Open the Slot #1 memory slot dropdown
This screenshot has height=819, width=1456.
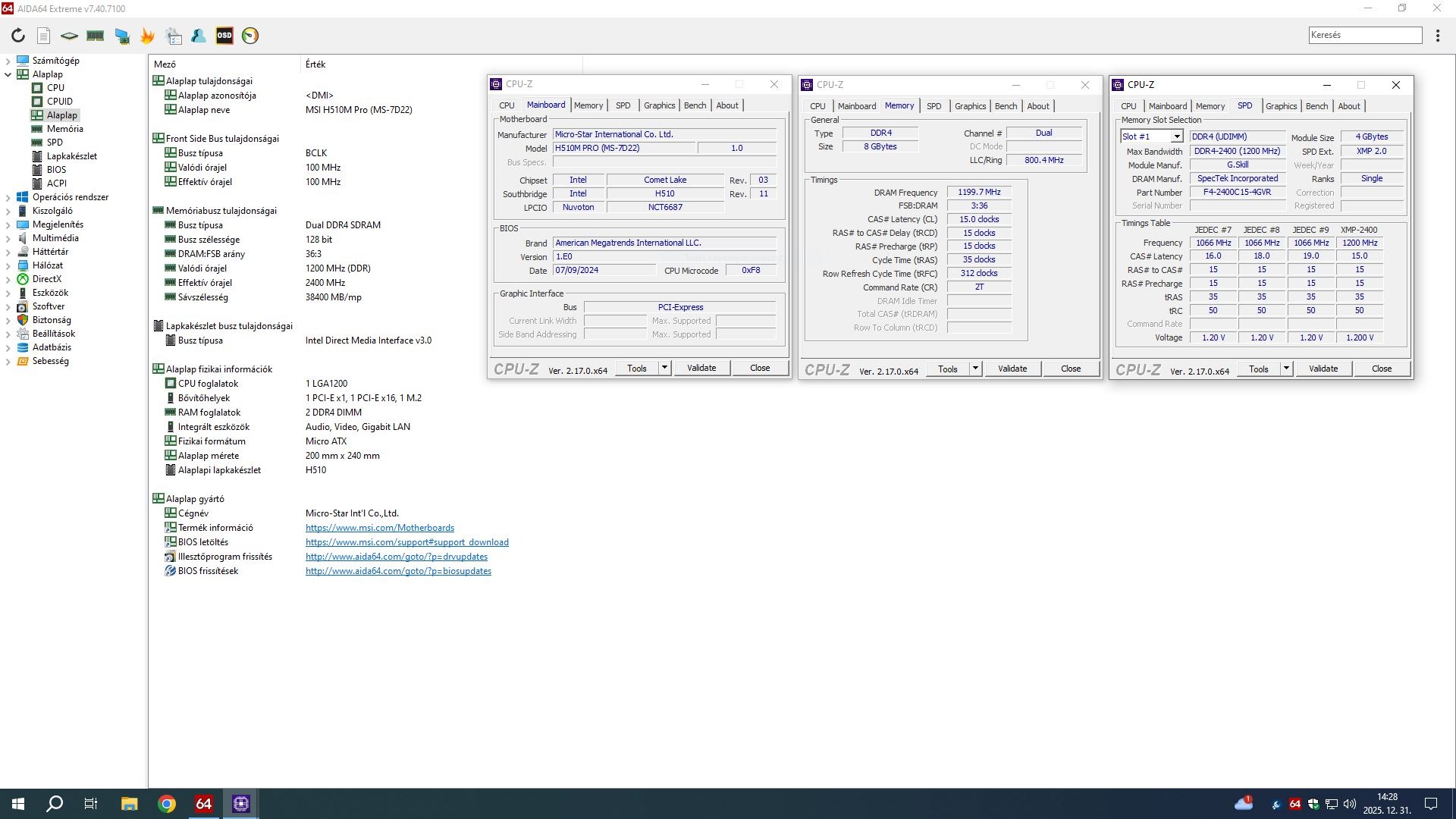click(1176, 136)
